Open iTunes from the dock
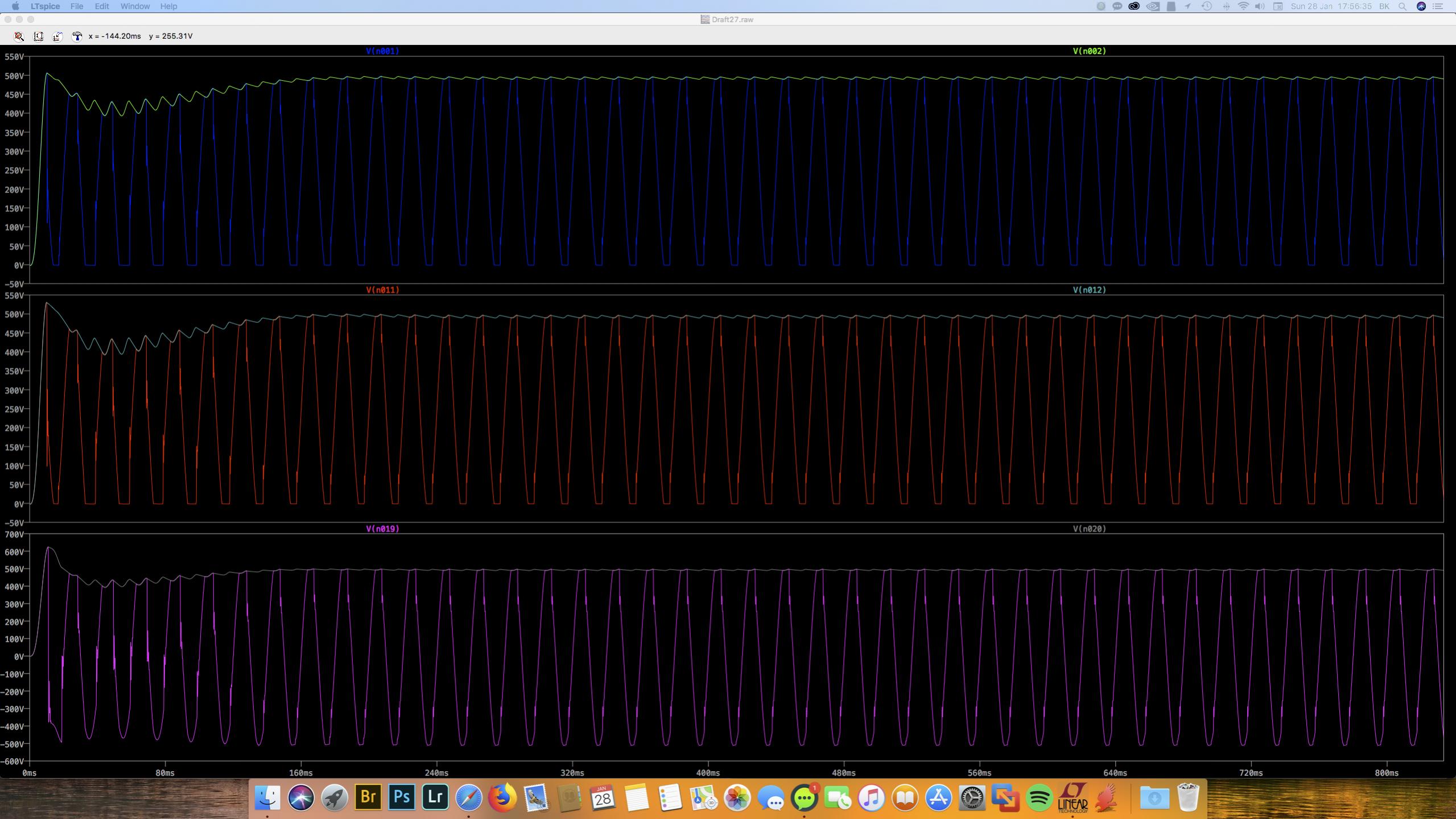Viewport: 1456px width, 819px height. click(x=872, y=797)
